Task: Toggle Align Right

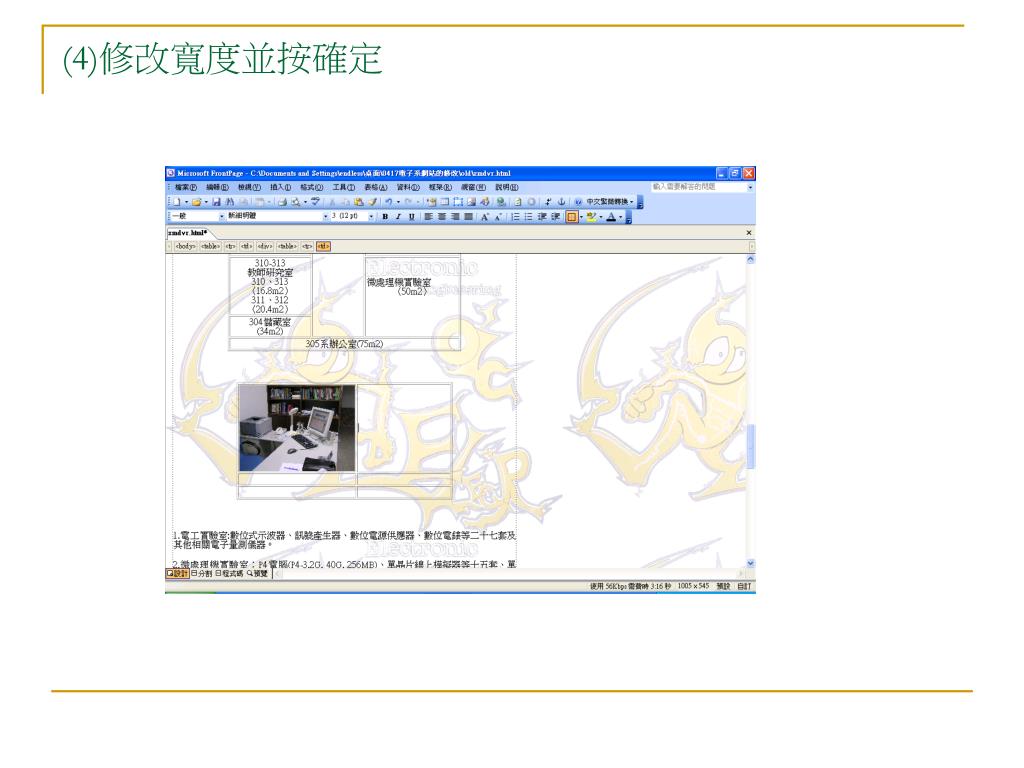Action: tap(455, 216)
